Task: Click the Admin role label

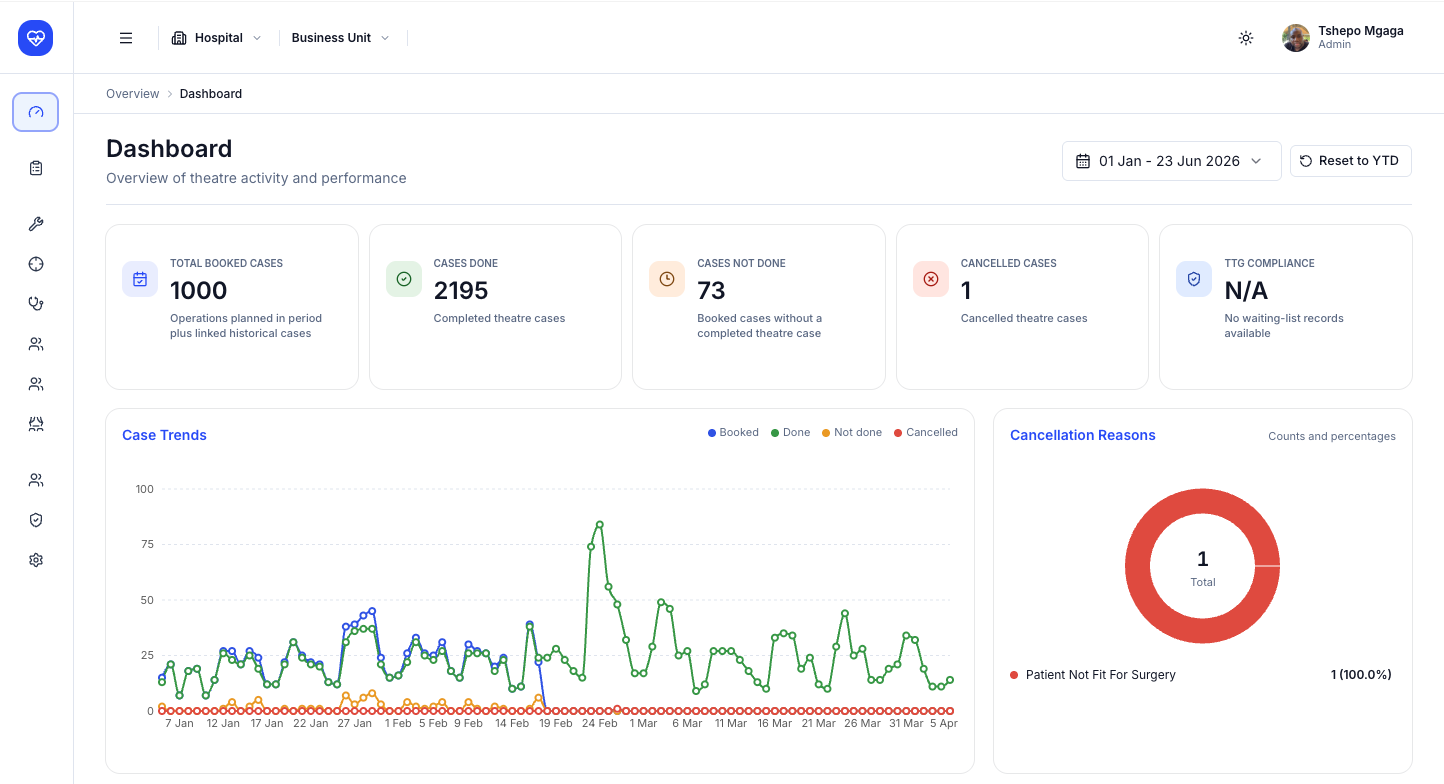Action: [x=1334, y=45]
